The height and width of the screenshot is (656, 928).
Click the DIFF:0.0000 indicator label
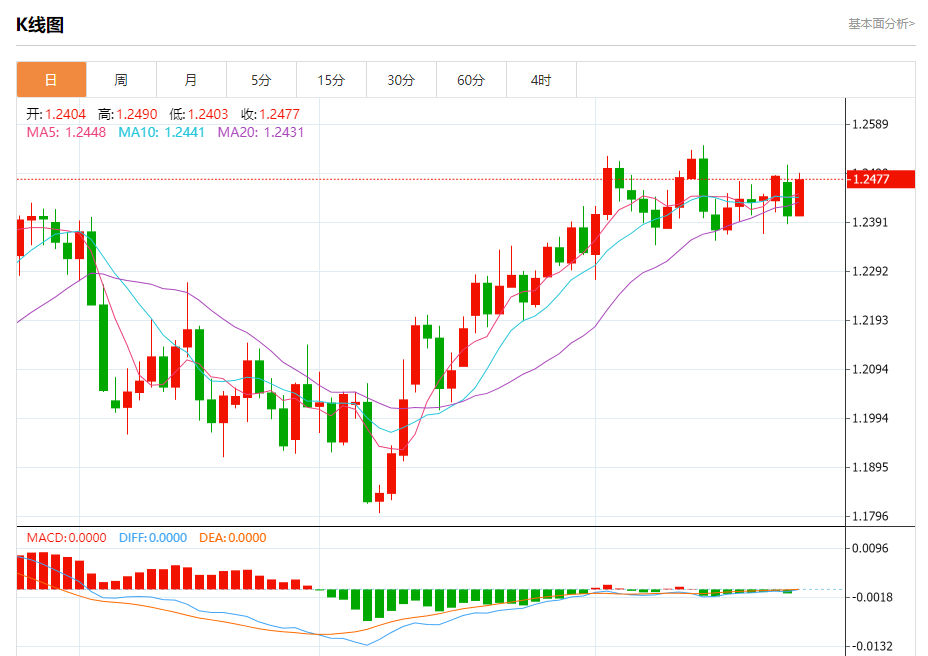(x=153, y=538)
